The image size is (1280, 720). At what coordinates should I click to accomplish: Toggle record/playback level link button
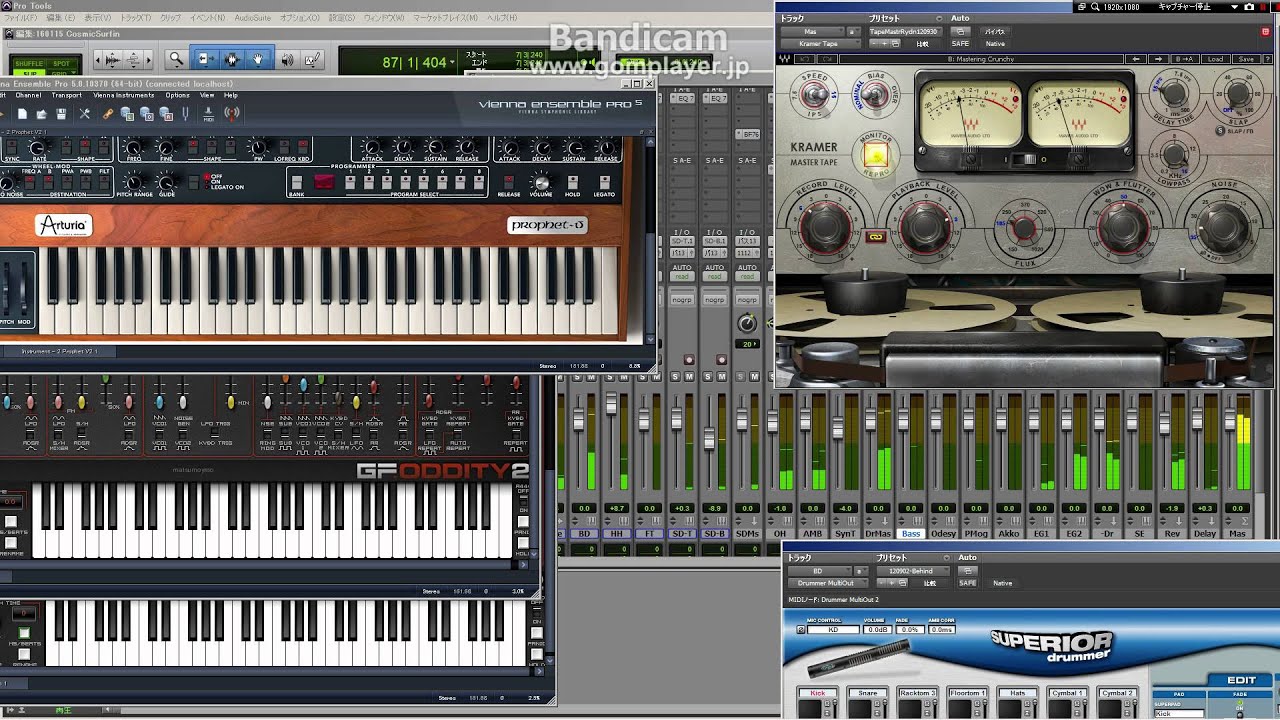click(875, 237)
